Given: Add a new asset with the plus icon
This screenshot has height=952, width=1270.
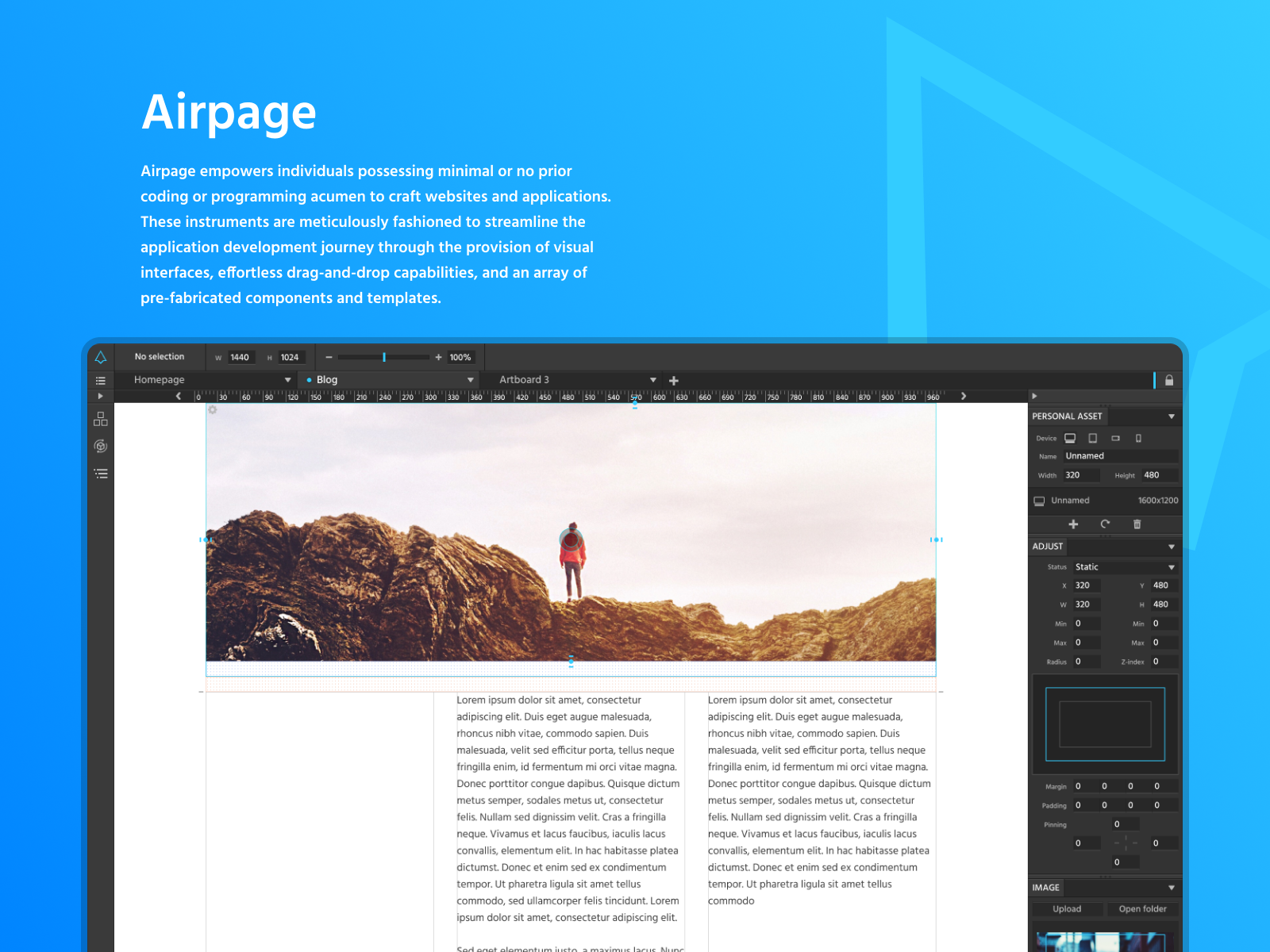Looking at the screenshot, I should pos(1073,524).
